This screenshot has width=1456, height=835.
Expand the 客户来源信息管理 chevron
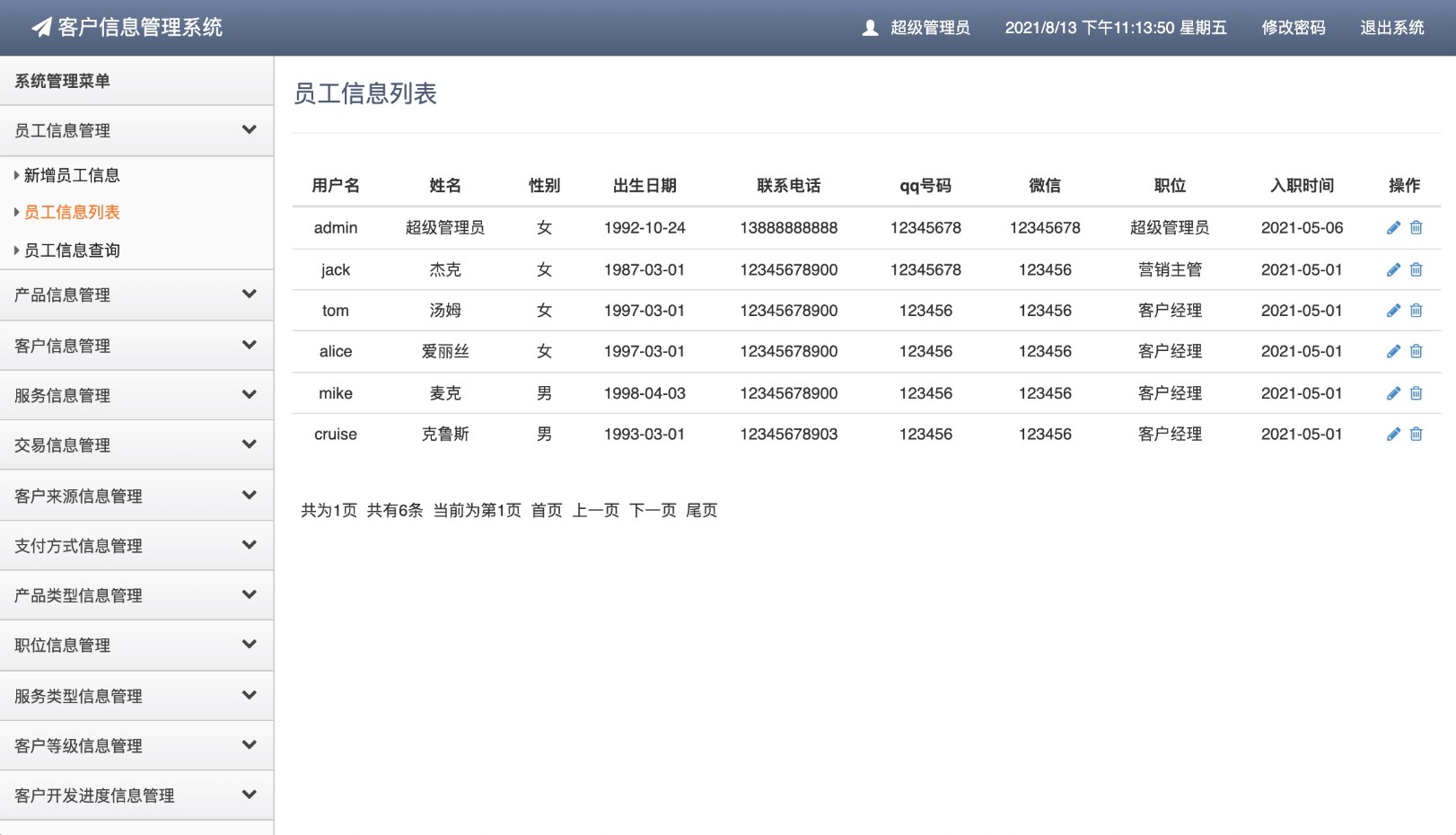pos(250,496)
